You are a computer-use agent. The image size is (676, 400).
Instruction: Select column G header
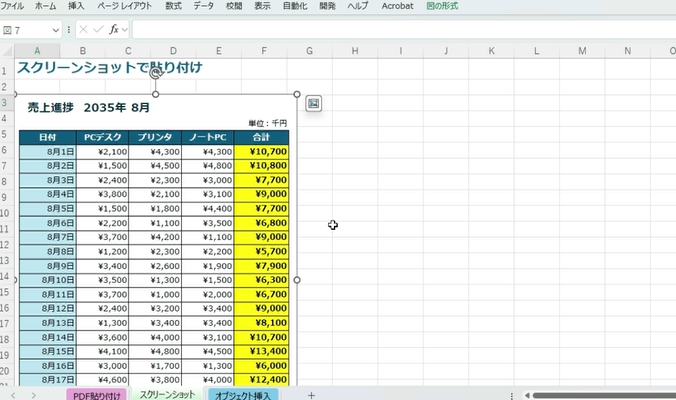[310, 51]
